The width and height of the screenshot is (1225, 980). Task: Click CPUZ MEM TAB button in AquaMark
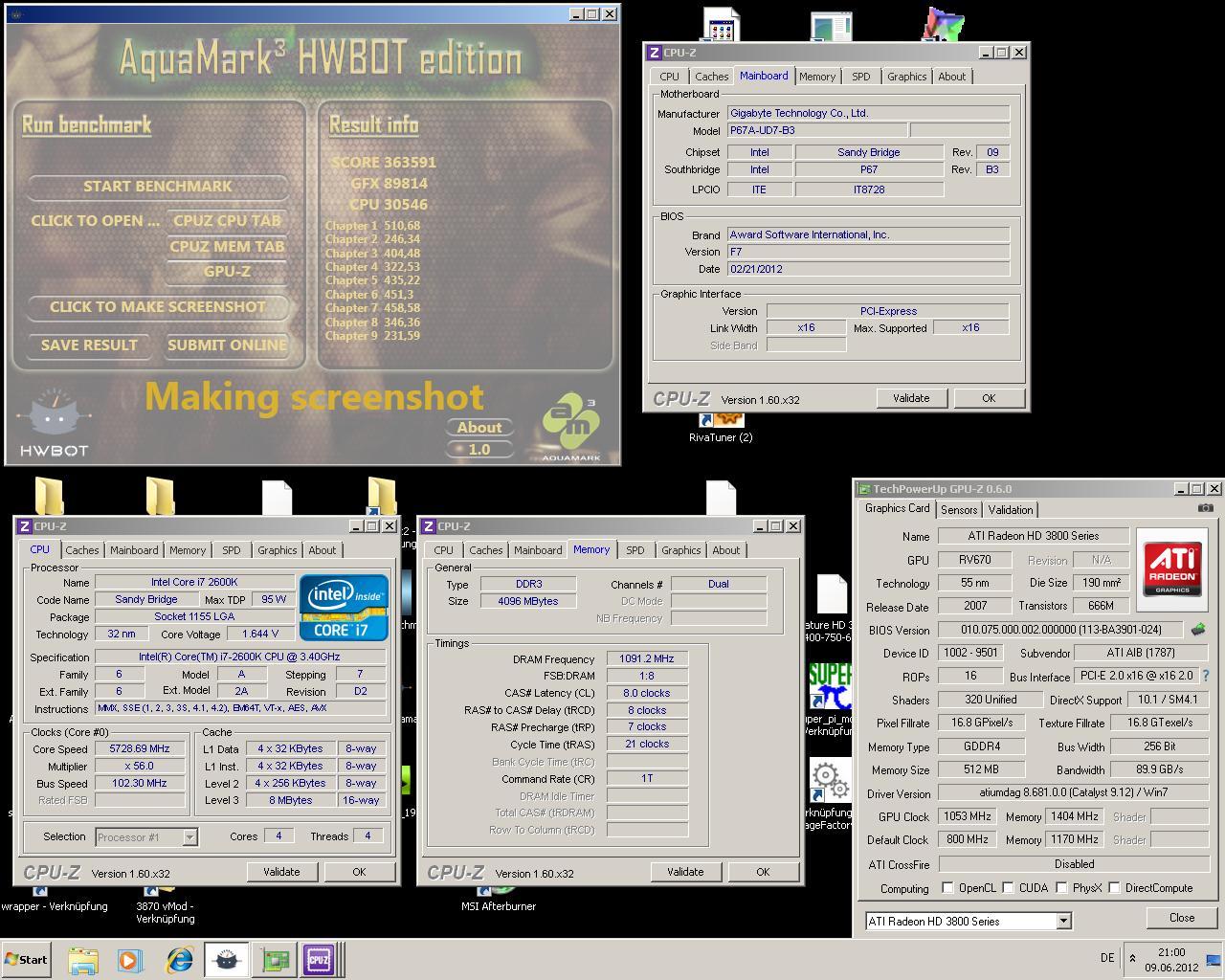[x=227, y=246]
